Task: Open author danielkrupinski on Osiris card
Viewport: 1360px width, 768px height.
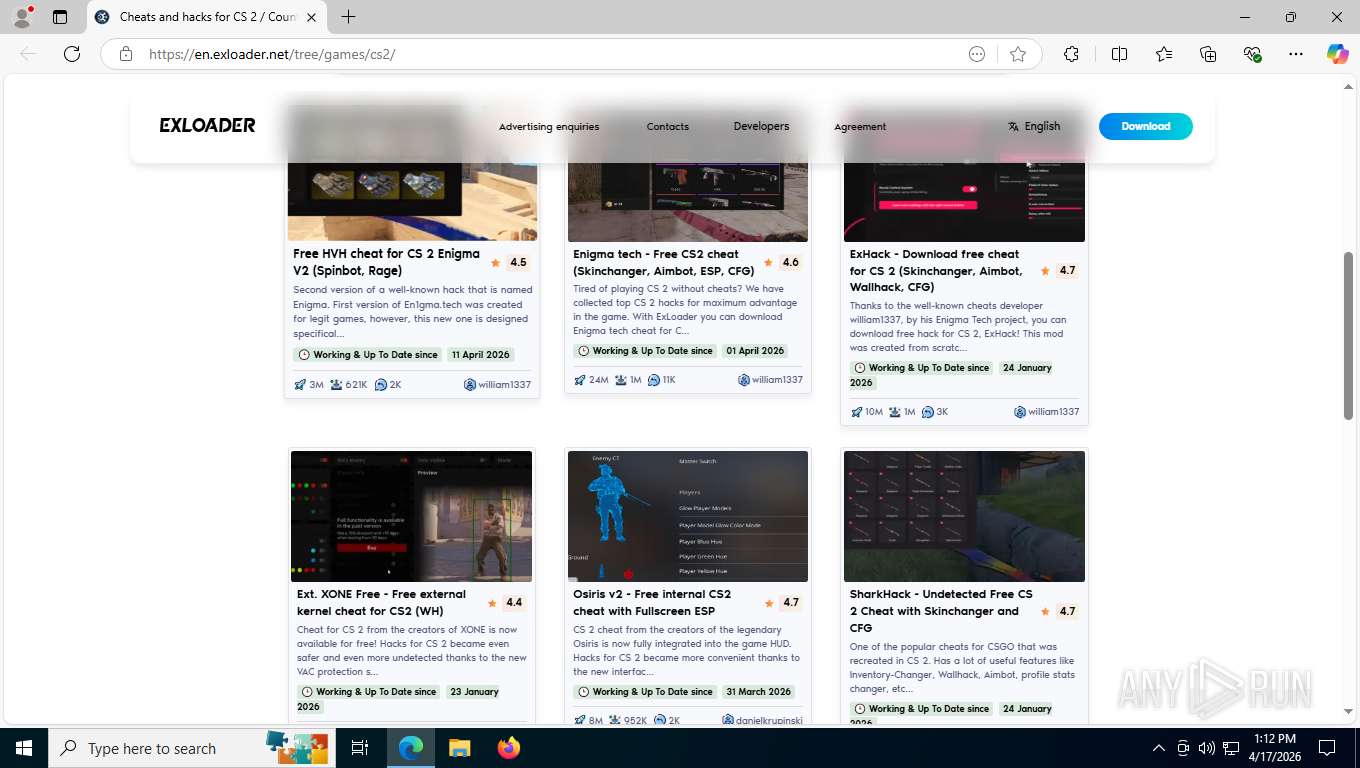Action: click(x=763, y=720)
